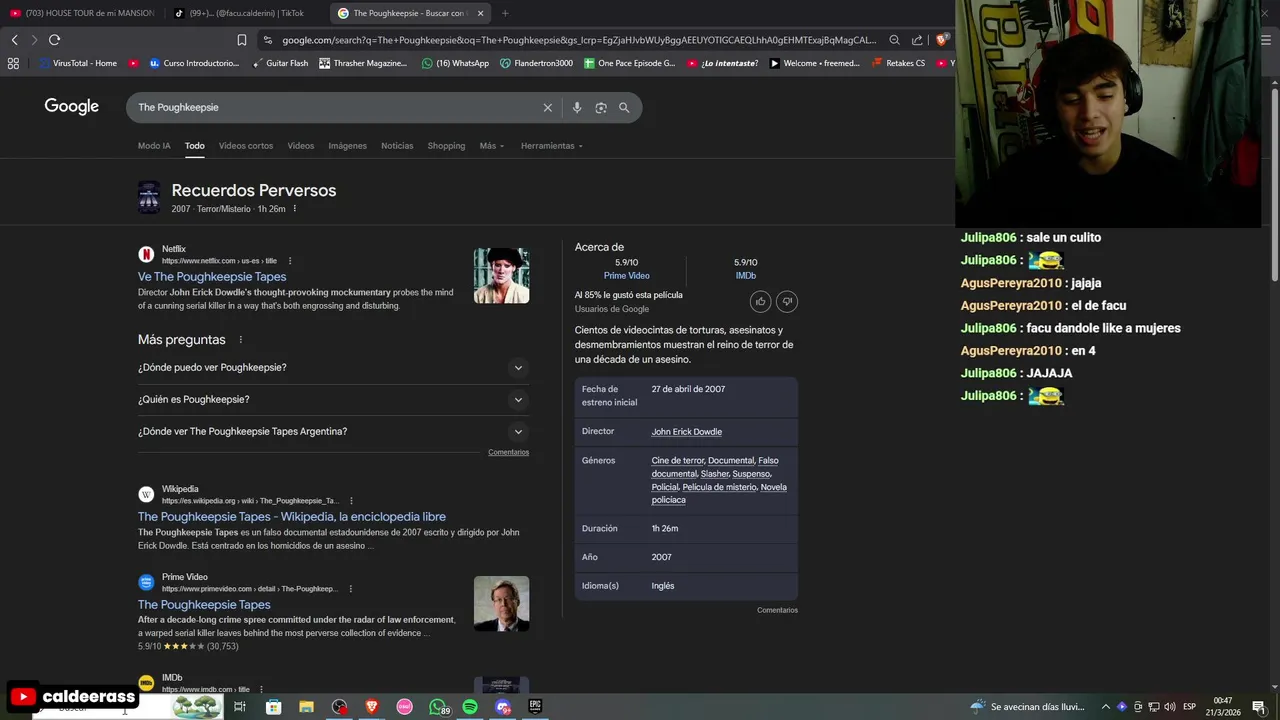Image resolution: width=1280 pixels, height=720 pixels.
Task: Start voice search with the microphone icon
Action: (577, 108)
